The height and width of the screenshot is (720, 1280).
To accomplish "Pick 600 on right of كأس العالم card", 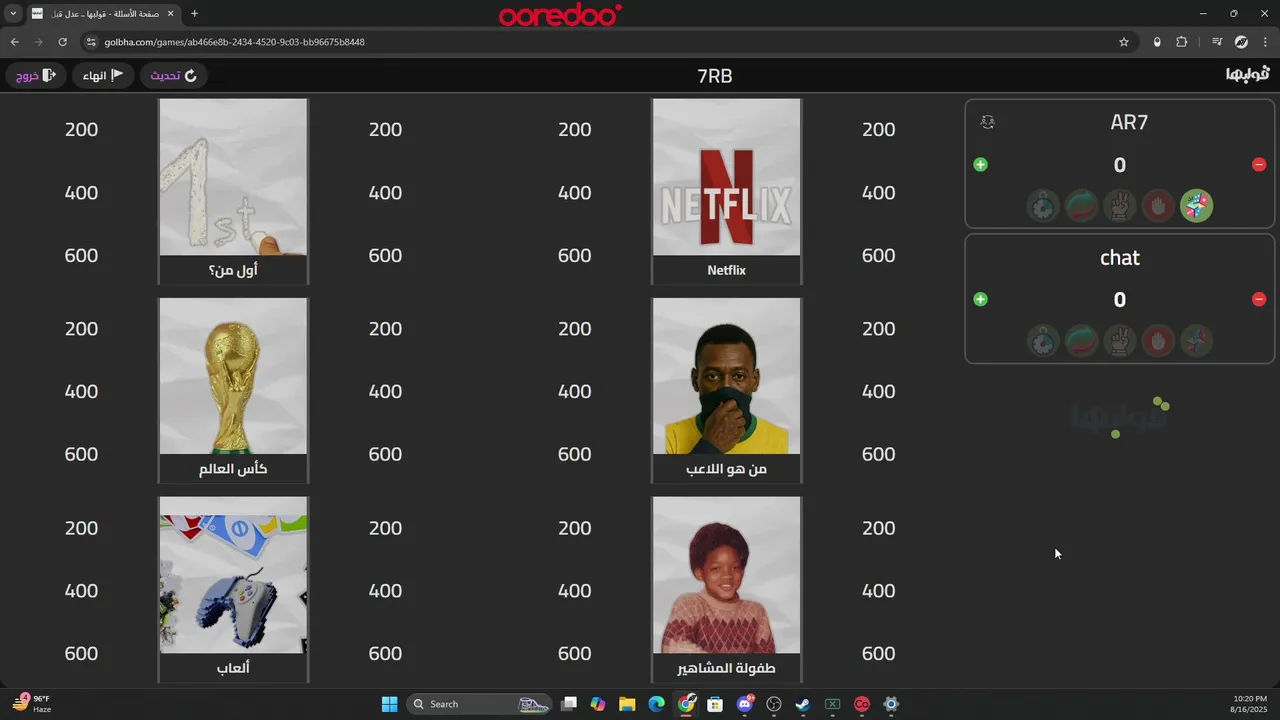I will coord(385,454).
